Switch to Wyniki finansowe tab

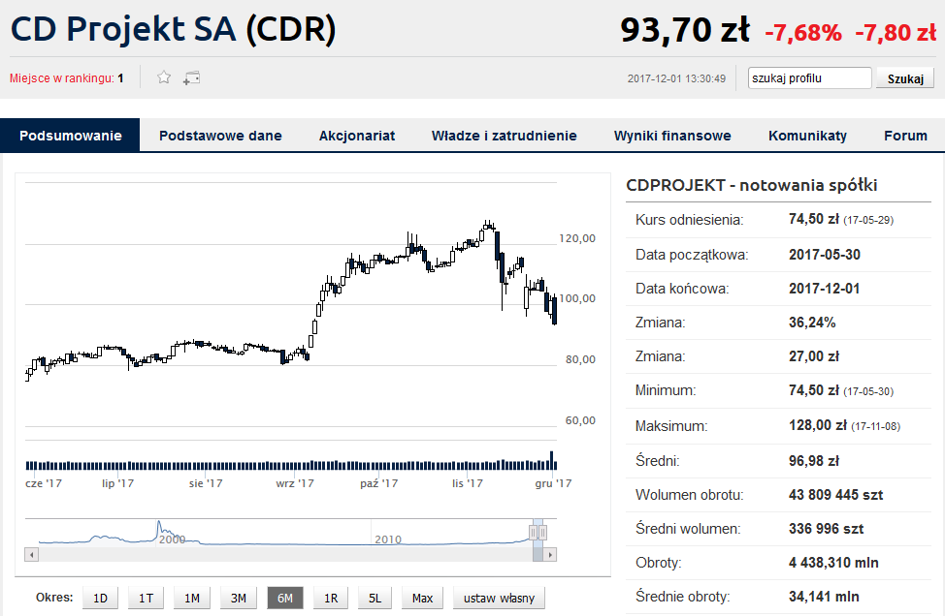672,136
